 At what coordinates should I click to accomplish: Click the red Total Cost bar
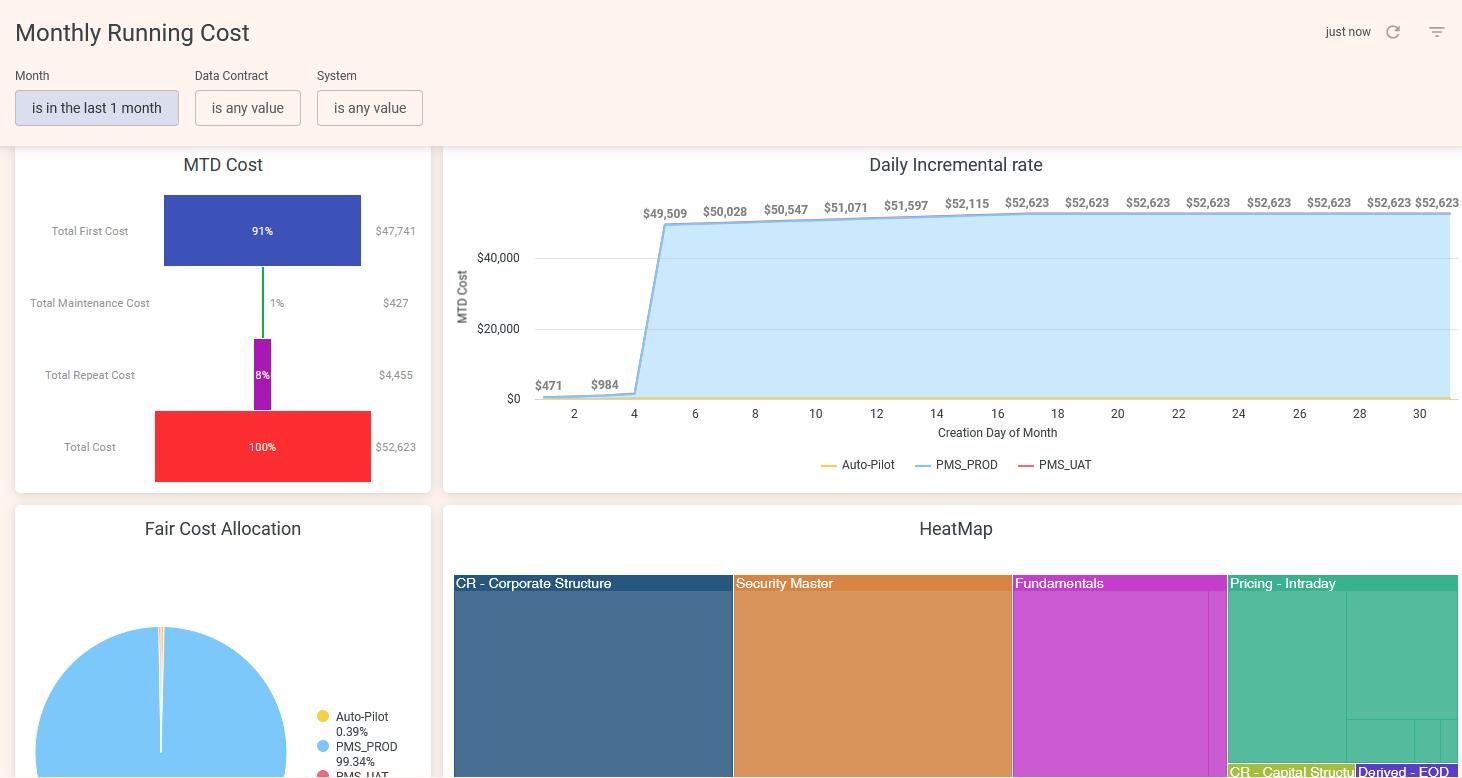coord(262,447)
